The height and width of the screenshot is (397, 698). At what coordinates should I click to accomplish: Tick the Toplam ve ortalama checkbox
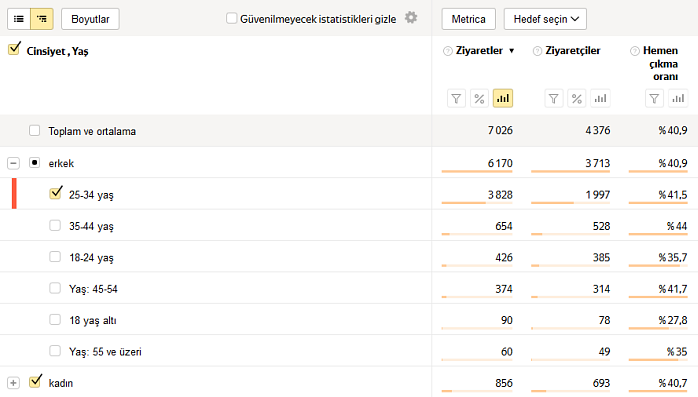coord(34,130)
